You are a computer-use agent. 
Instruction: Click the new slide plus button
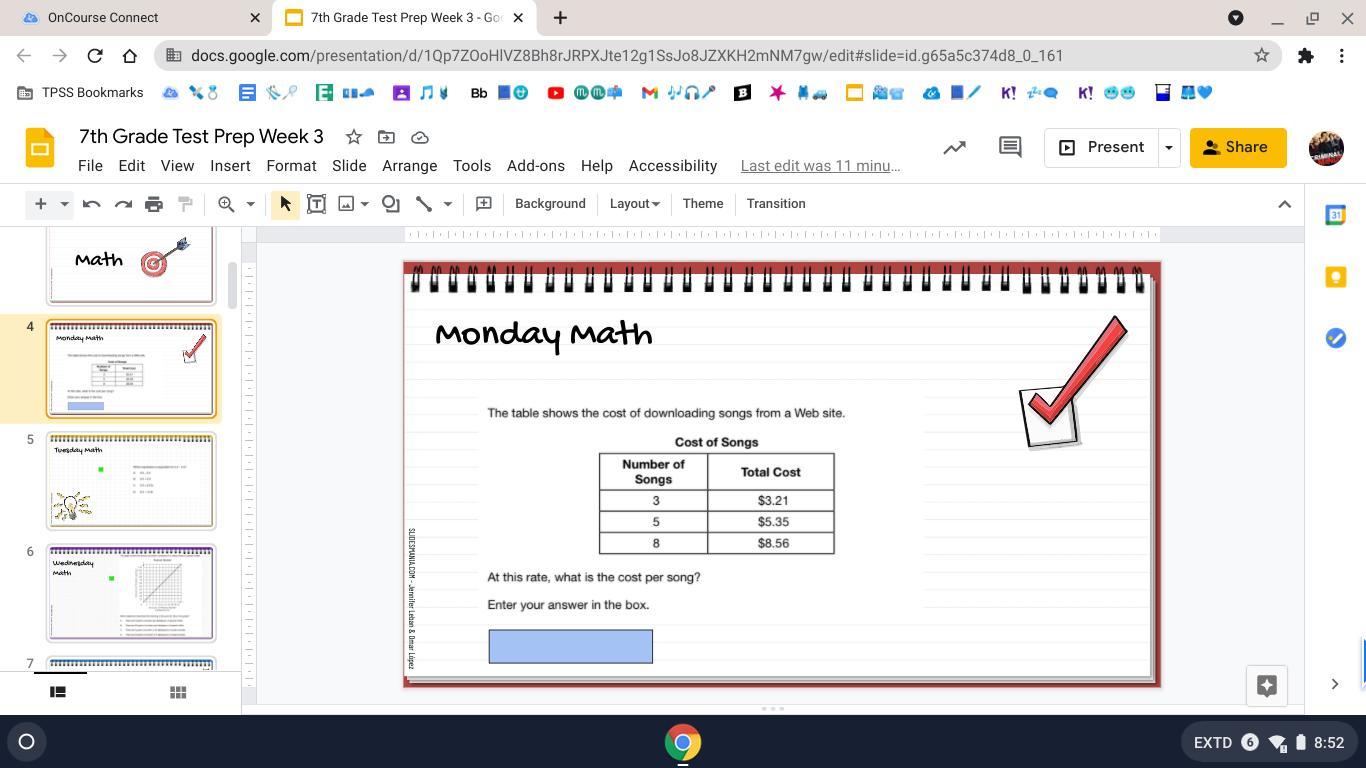point(40,204)
